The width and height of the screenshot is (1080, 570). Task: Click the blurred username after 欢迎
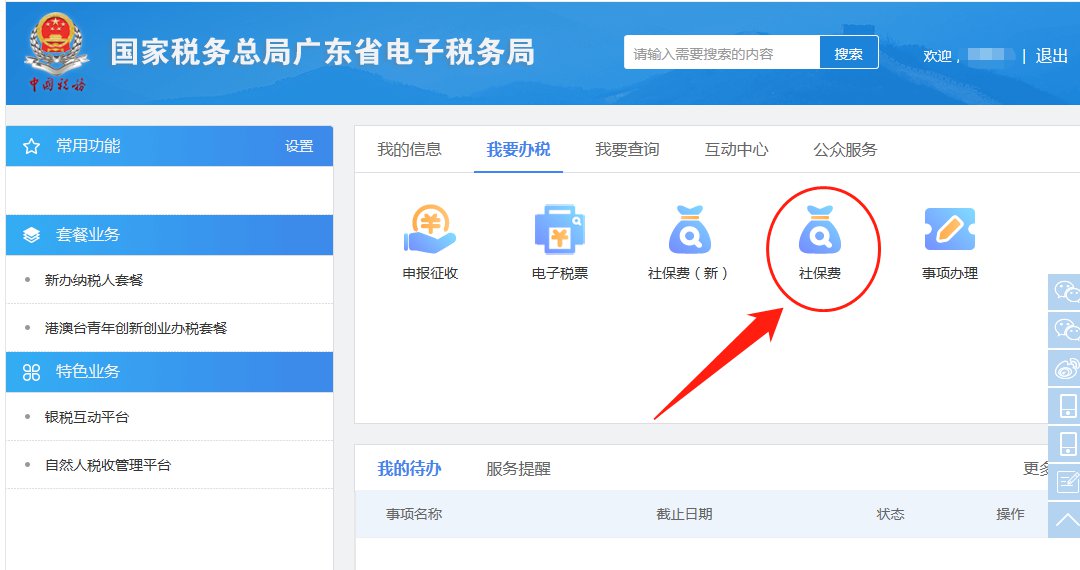pyautogui.click(x=990, y=55)
